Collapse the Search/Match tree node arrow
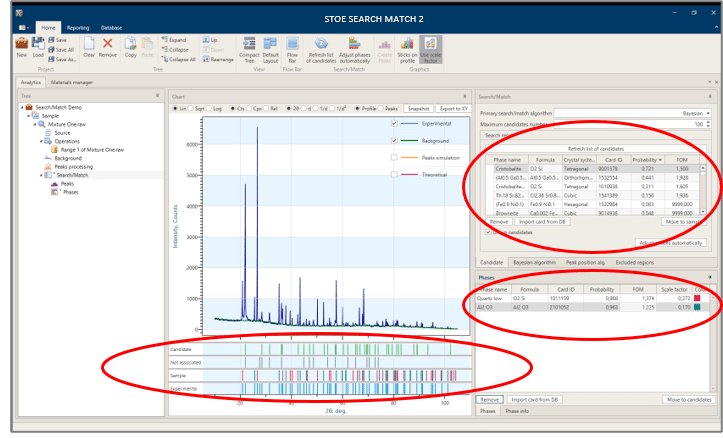The height and width of the screenshot is (438, 723). click(x=41, y=175)
